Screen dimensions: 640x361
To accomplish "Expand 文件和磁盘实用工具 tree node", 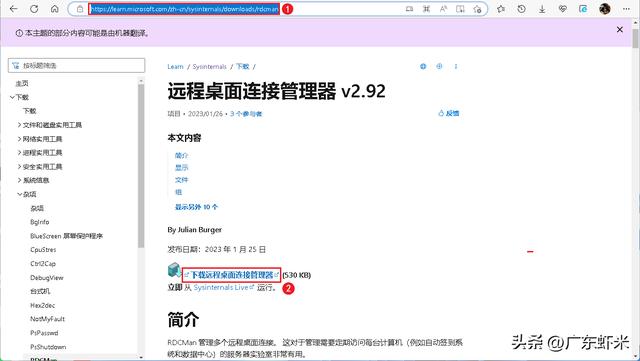I will pos(19,125).
